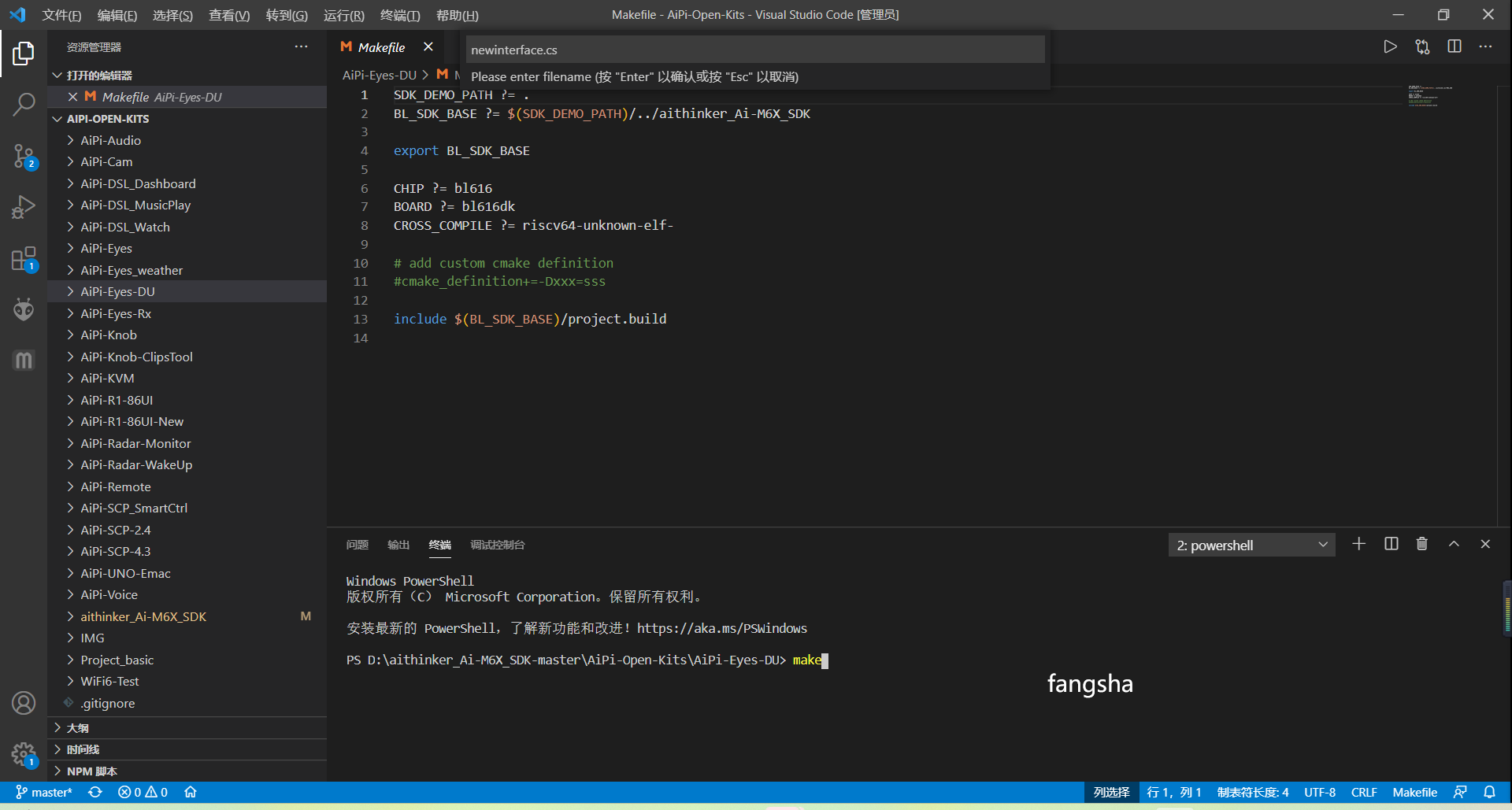
Task: Open the Explorer view in activity bar
Action: click(24, 54)
